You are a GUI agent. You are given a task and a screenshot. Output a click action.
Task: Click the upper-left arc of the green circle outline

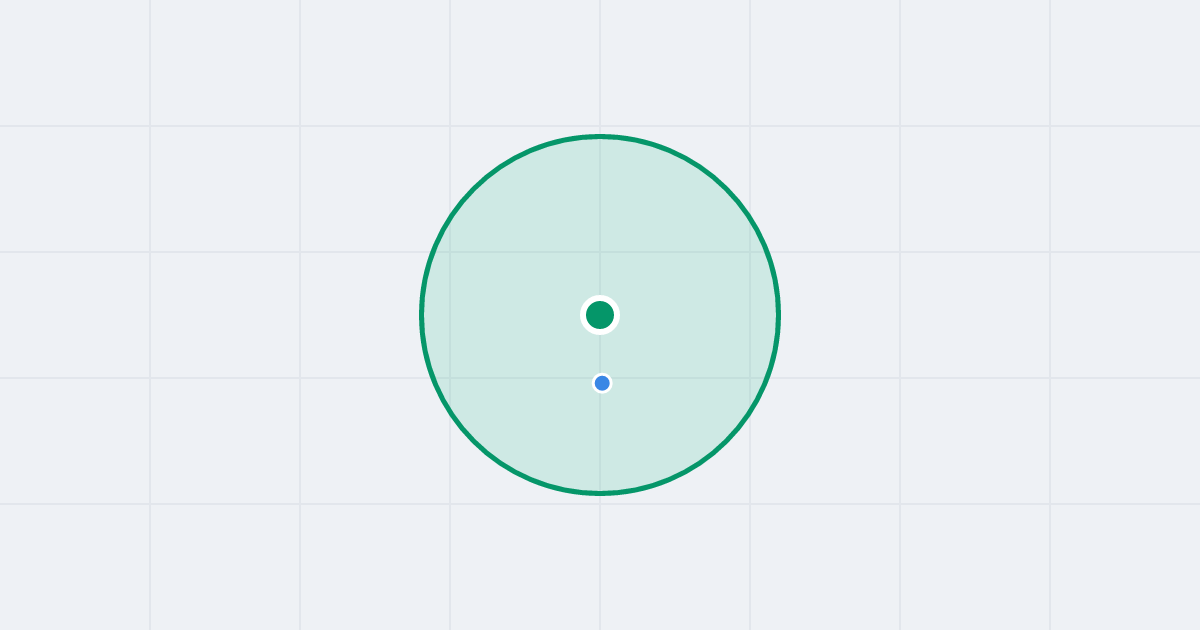coord(474,189)
